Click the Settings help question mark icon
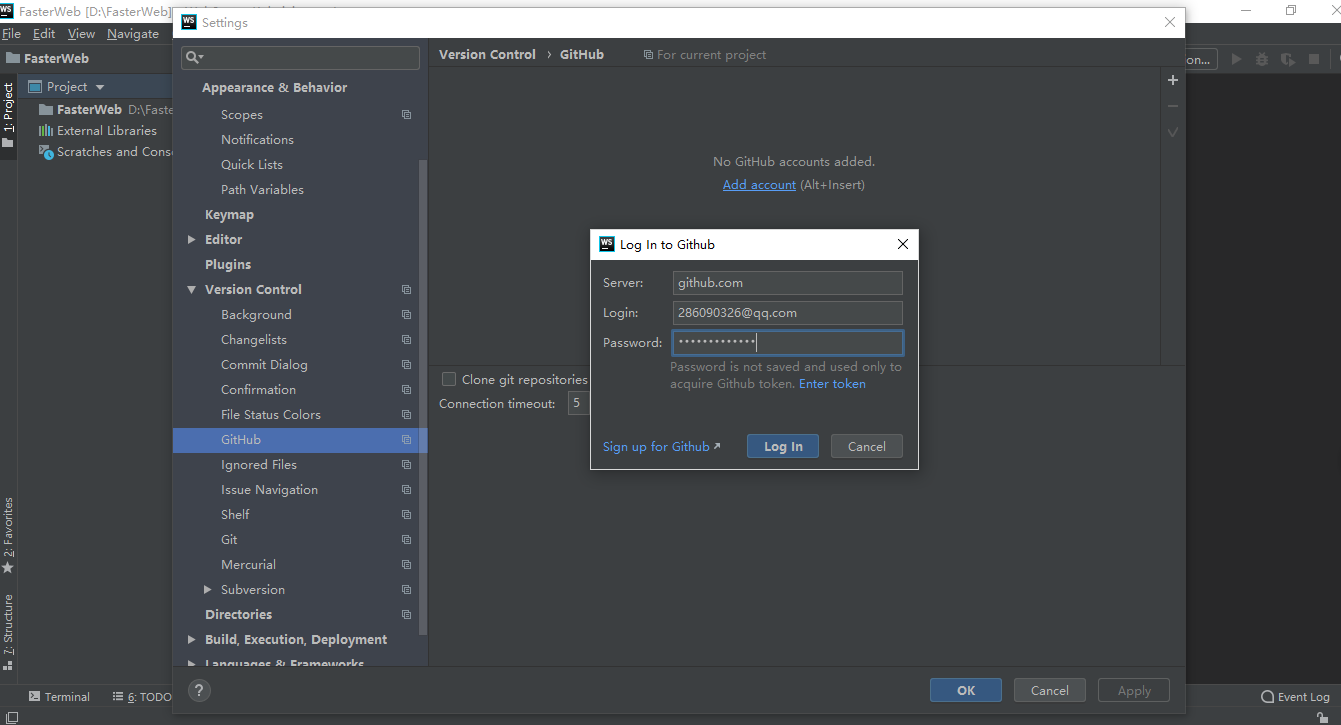1341x725 pixels. click(x=199, y=690)
